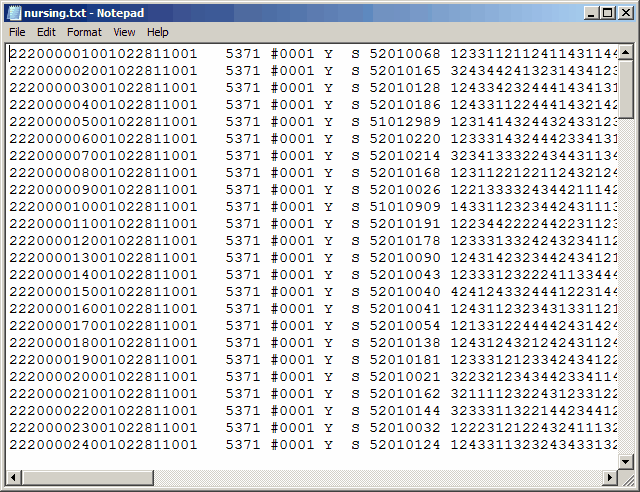Click the Notepad icon in the title bar
This screenshot has width=640, height=492.
[14, 13]
